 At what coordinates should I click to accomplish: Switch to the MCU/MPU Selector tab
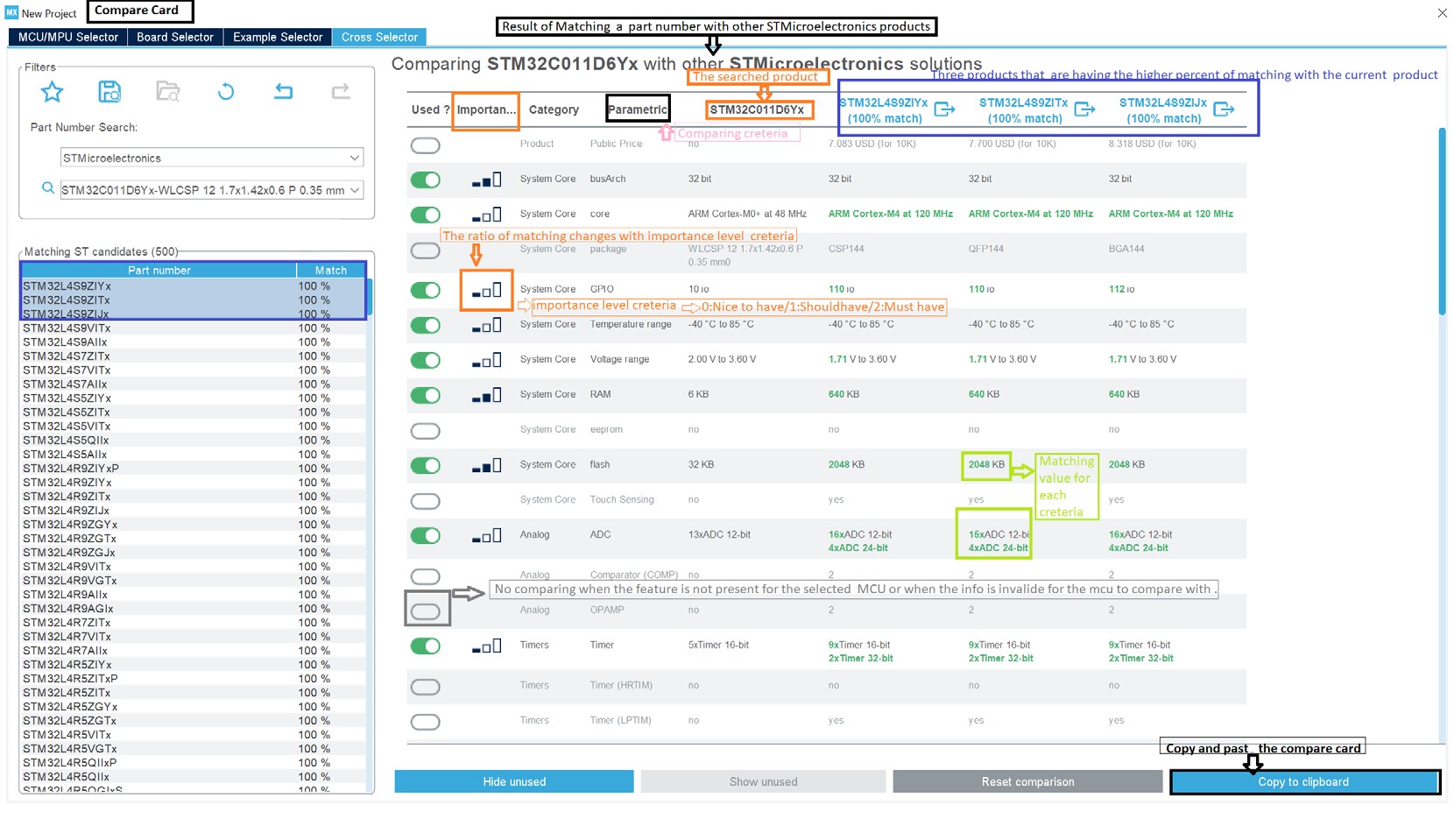67,37
